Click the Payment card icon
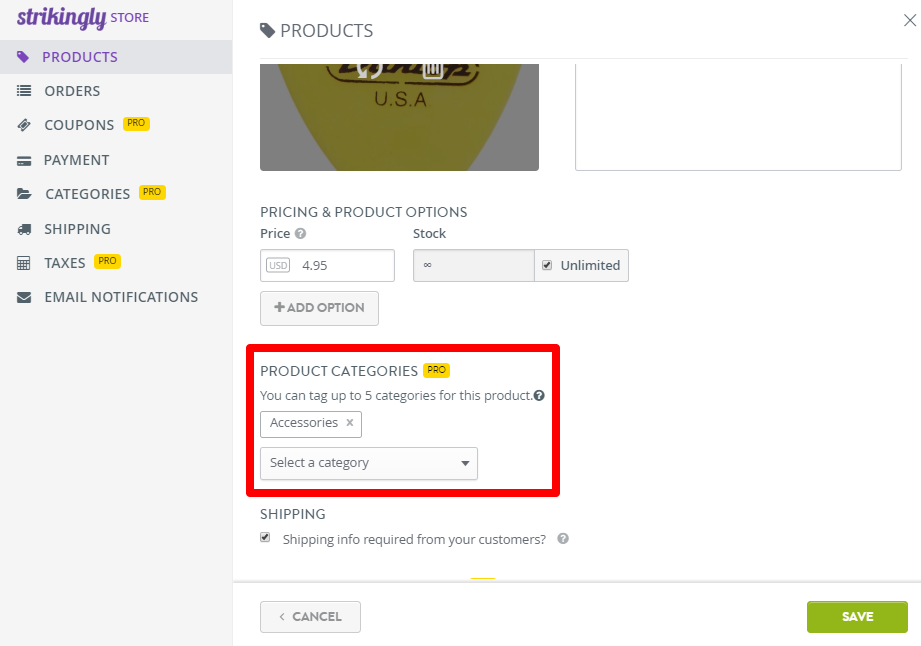The image size is (921, 646). point(24,159)
